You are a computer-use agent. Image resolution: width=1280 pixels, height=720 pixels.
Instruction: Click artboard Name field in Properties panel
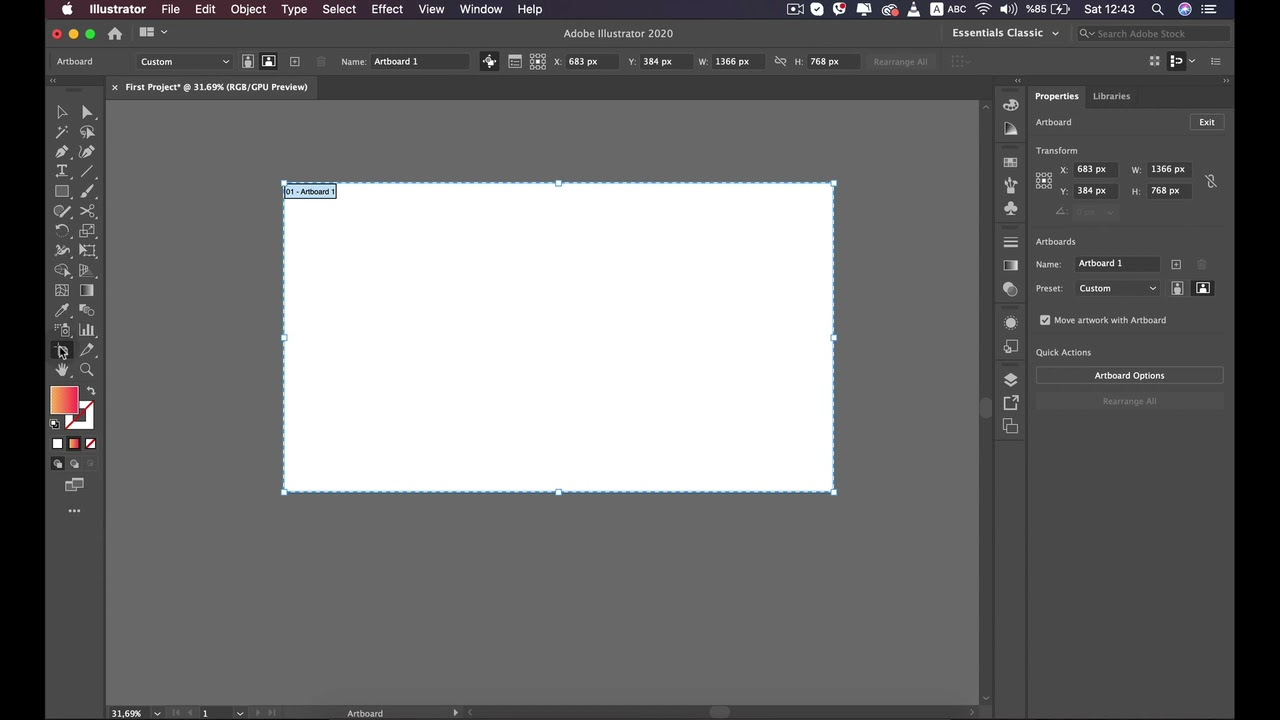1117,264
